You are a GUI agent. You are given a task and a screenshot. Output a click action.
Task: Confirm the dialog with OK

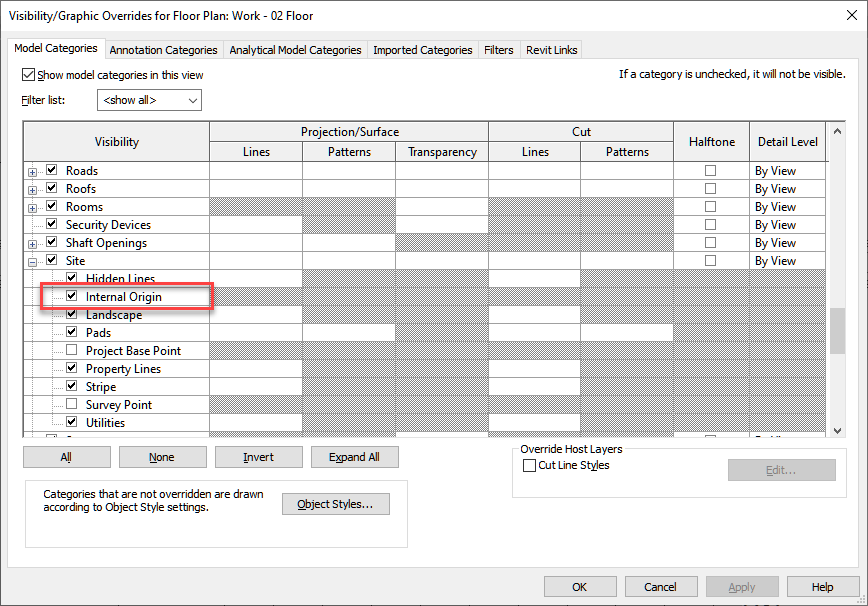click(579, 587)
